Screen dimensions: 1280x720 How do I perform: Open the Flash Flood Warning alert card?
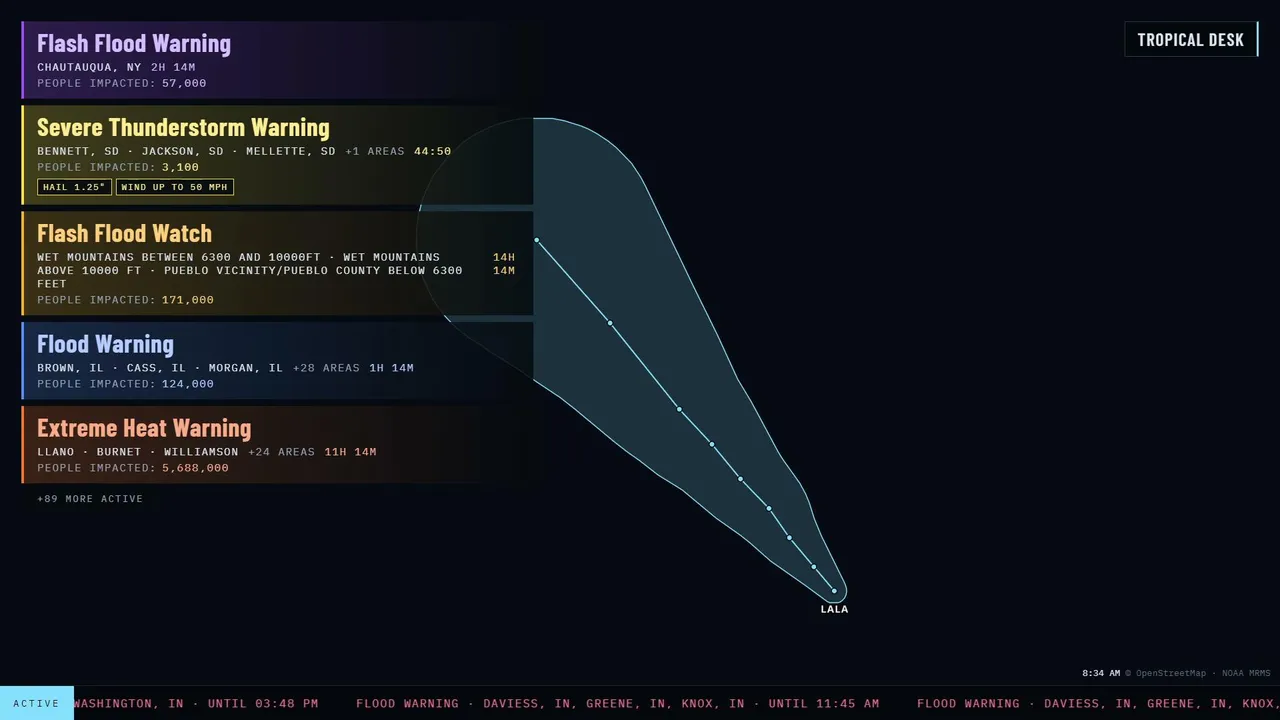point(277,60)
